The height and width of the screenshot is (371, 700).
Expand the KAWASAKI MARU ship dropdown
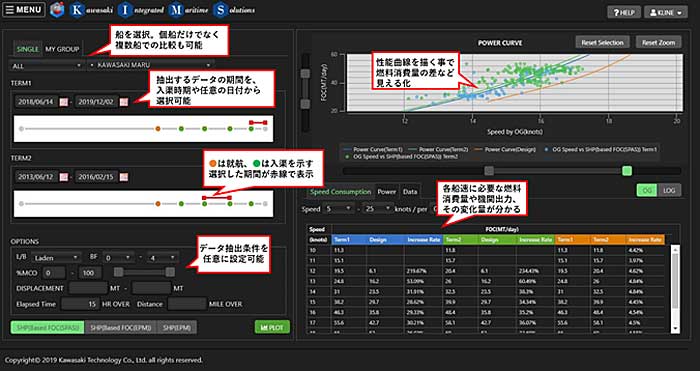(150, 65)
